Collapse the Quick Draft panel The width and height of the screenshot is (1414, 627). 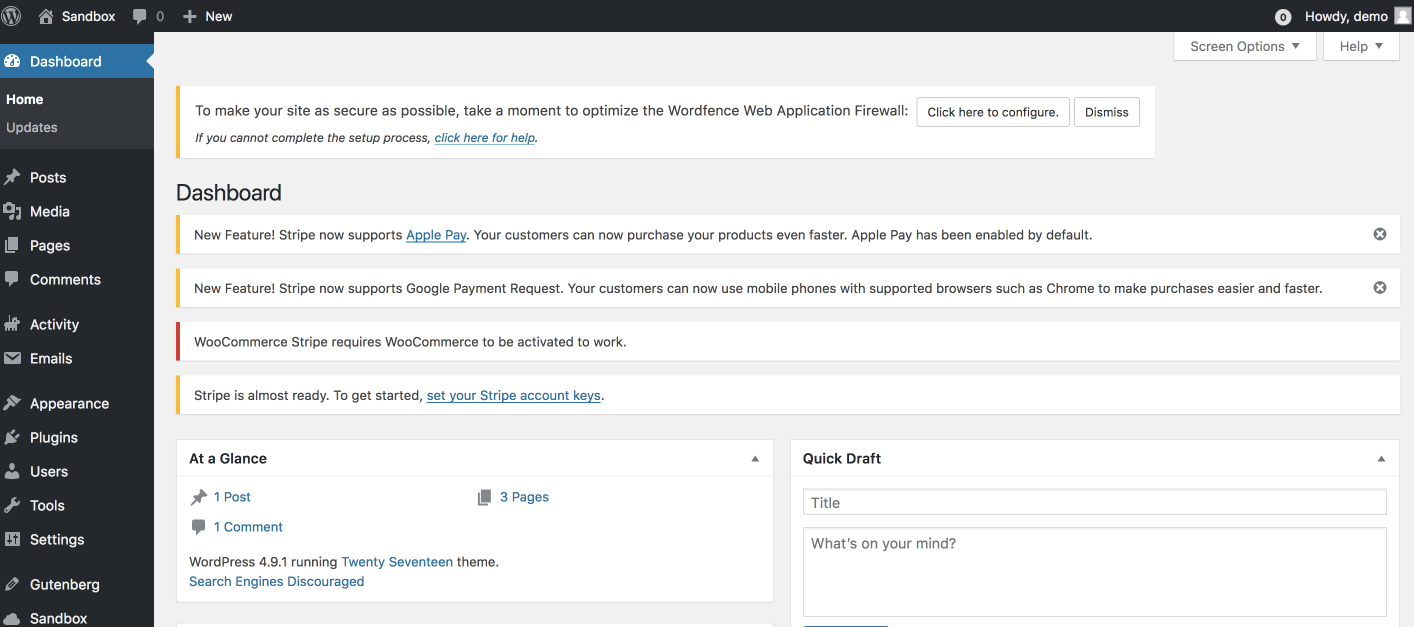(1381, 459)
